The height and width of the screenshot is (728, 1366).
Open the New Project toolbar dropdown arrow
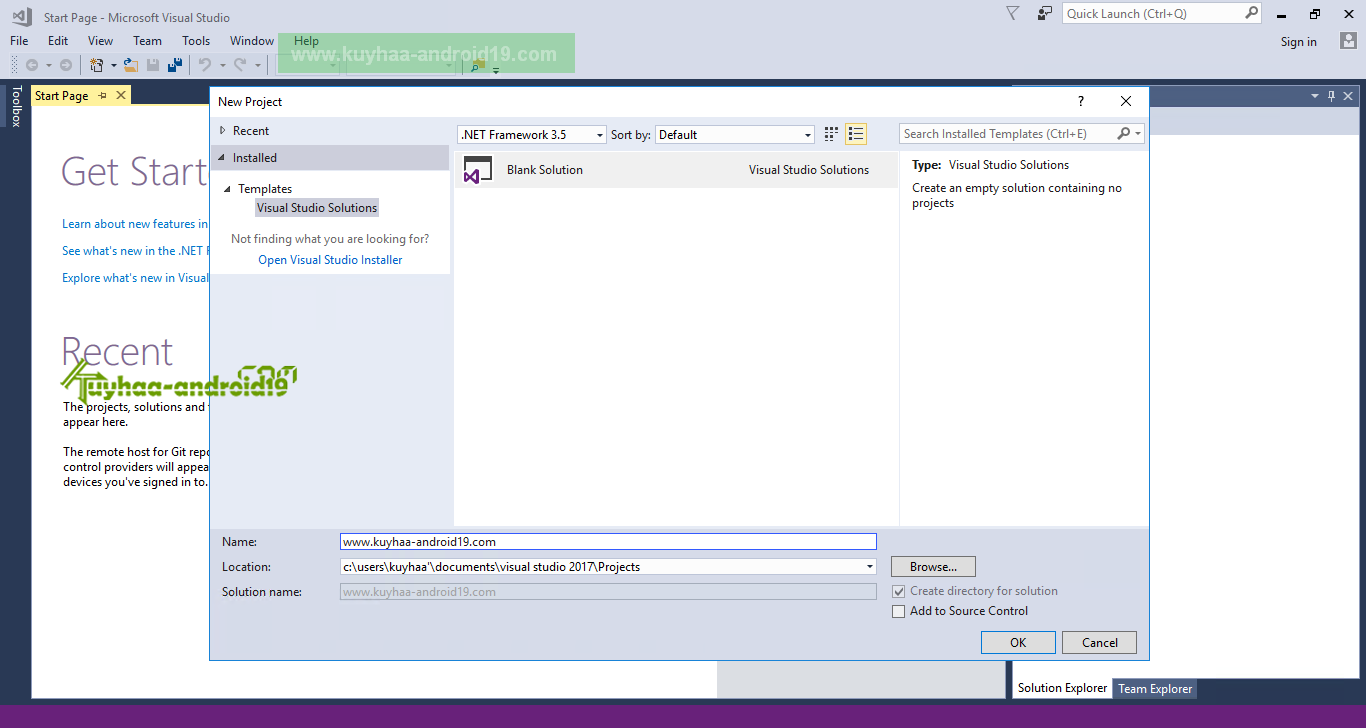click(113, 66)
